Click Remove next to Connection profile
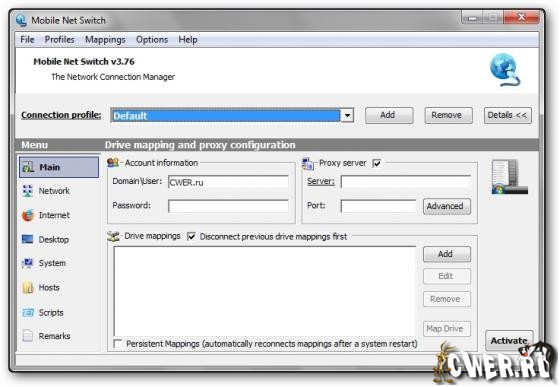The height and width of the screenshot is (387, 560). [x=448, y=115]
